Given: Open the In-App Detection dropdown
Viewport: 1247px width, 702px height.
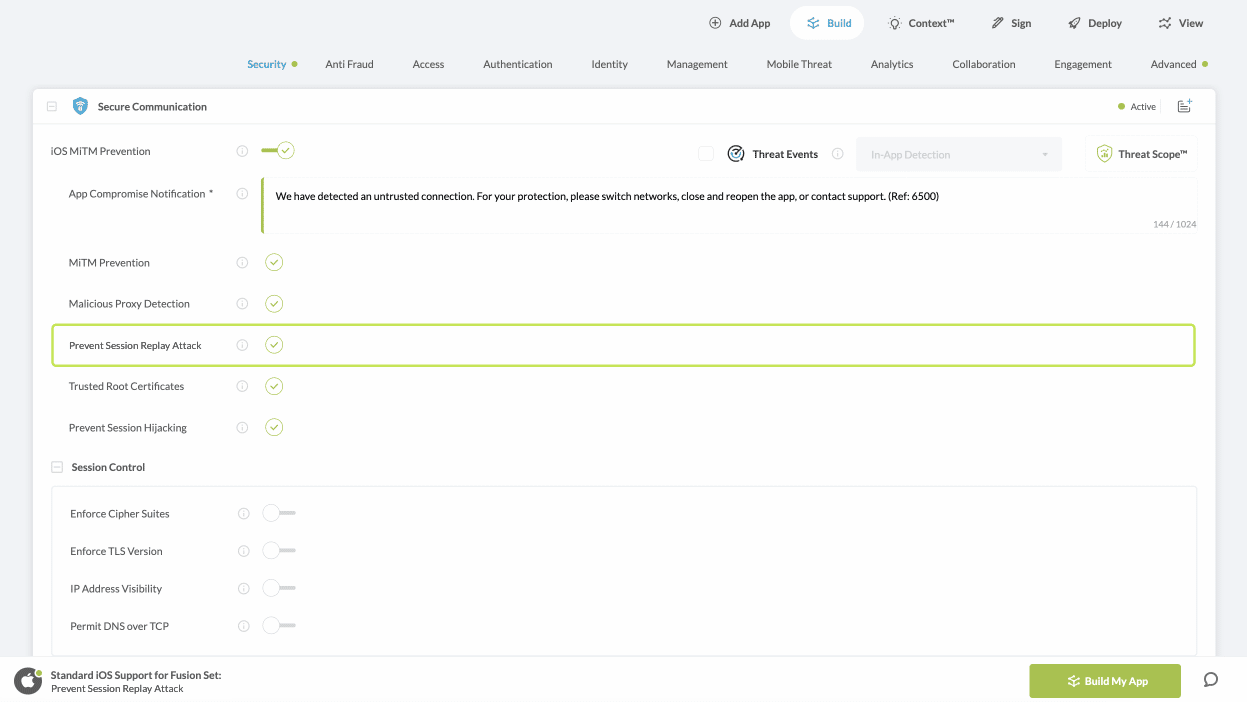Looking at the screenshot, I should tap(959, 155).
